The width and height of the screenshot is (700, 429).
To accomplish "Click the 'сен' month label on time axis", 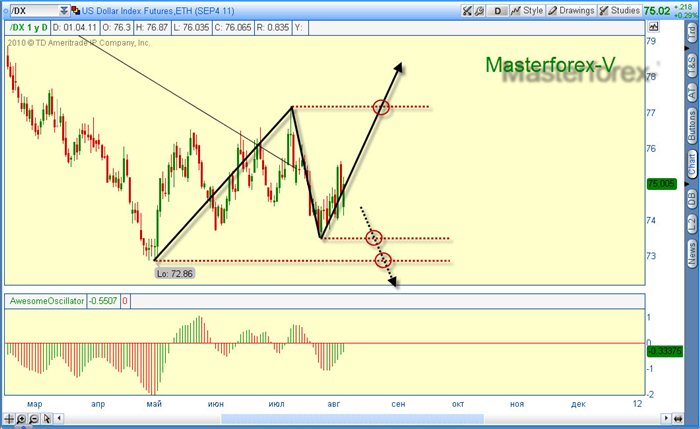I will [x=398, y=404].
